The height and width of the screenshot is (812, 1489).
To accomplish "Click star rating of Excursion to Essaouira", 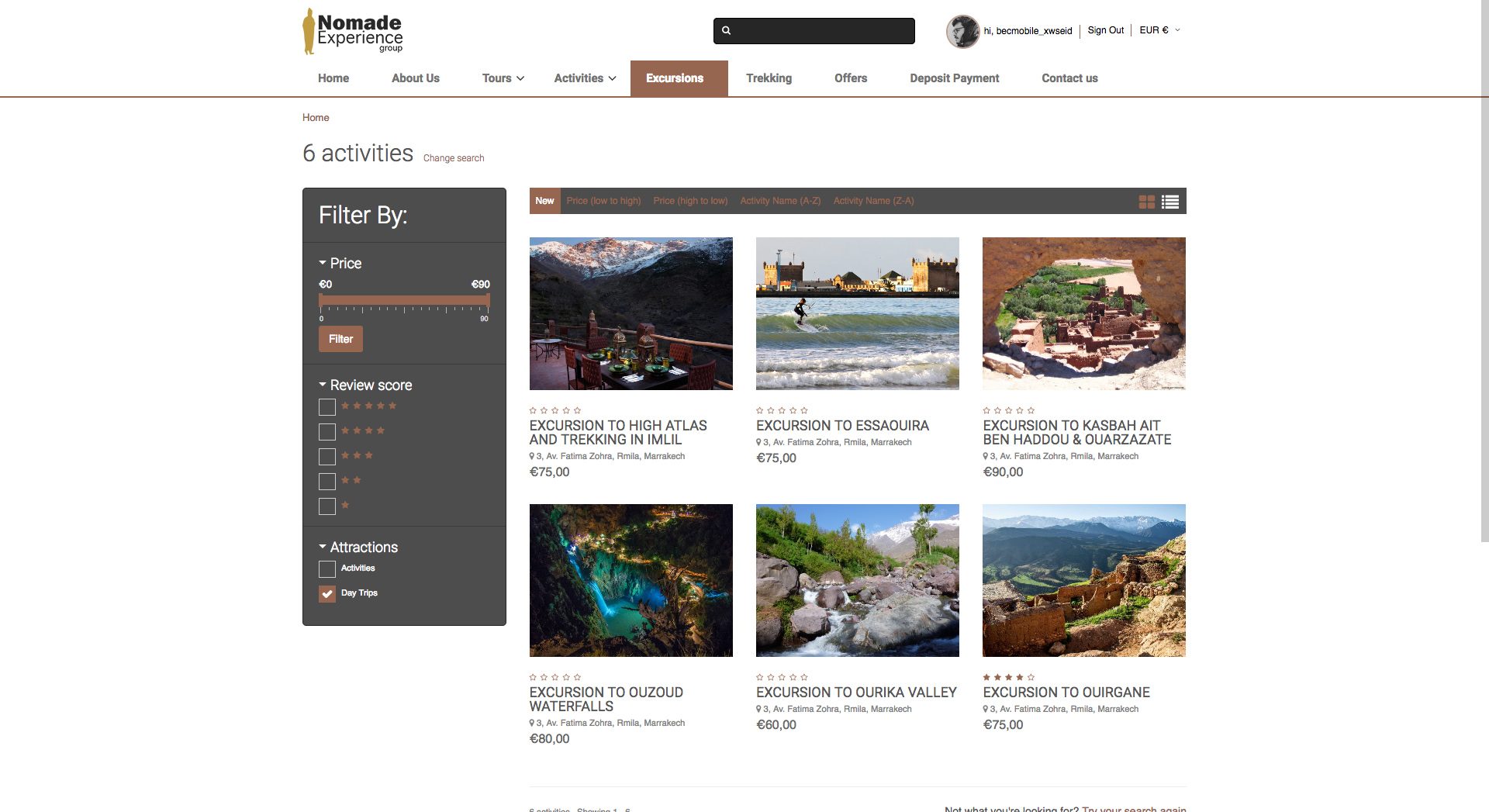I will [x=782, y=410].
